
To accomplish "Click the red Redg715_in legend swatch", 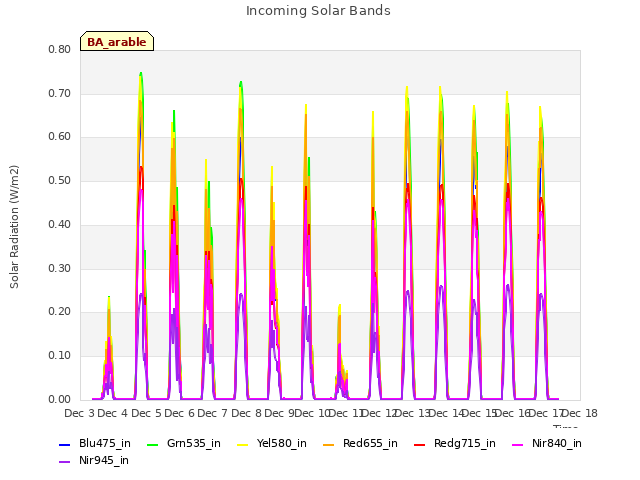I will coord(419,444).
